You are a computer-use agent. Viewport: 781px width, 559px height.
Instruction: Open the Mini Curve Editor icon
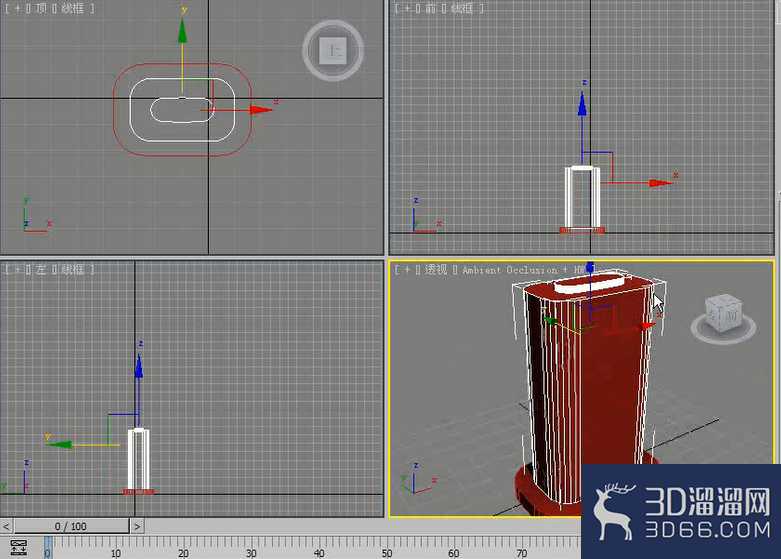coord(18,547)
